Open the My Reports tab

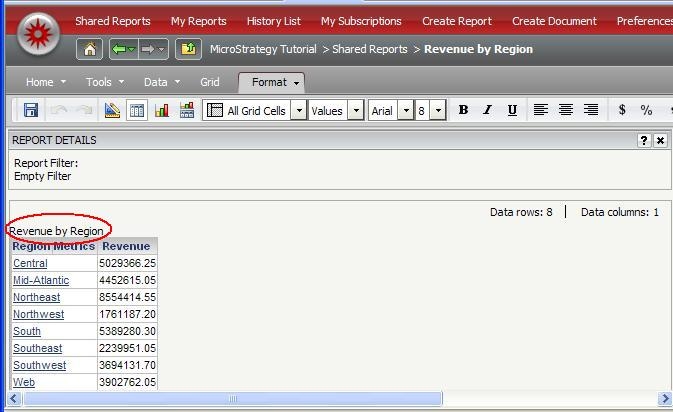(x=198, y=21)
